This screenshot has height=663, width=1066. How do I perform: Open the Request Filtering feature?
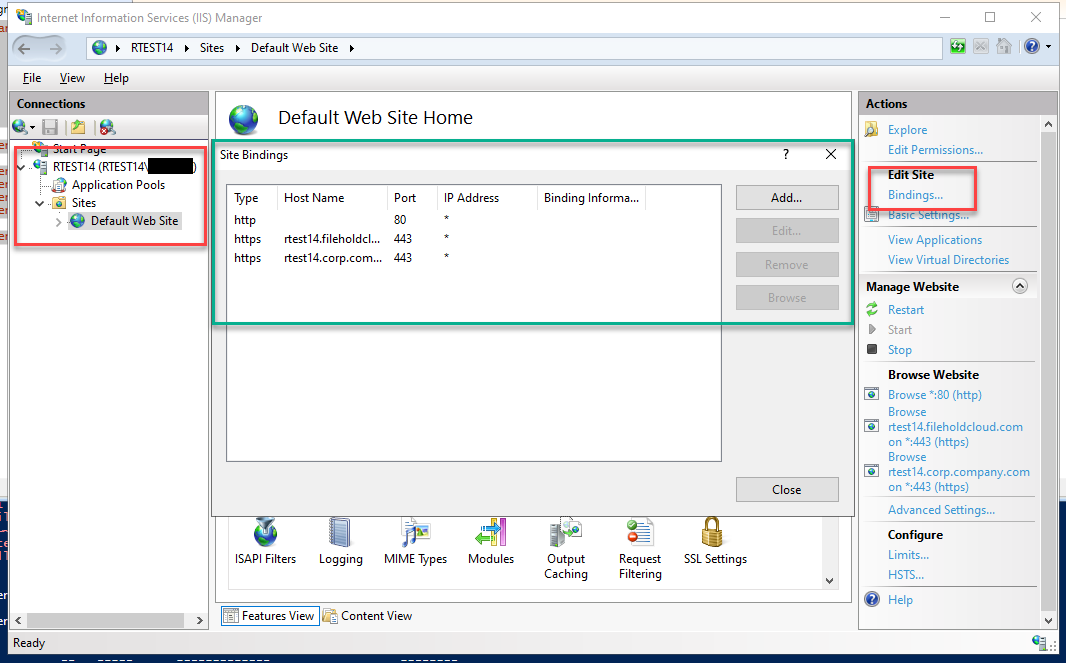[x=639, y=540]
